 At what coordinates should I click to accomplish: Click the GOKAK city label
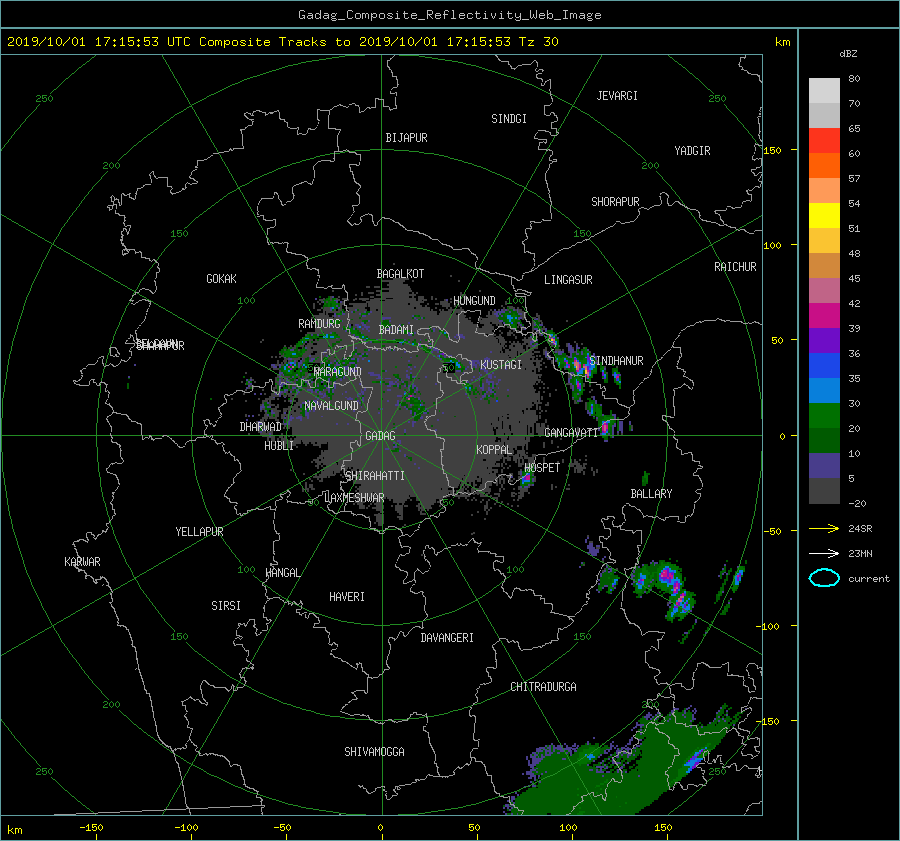(x=222, y=279)
